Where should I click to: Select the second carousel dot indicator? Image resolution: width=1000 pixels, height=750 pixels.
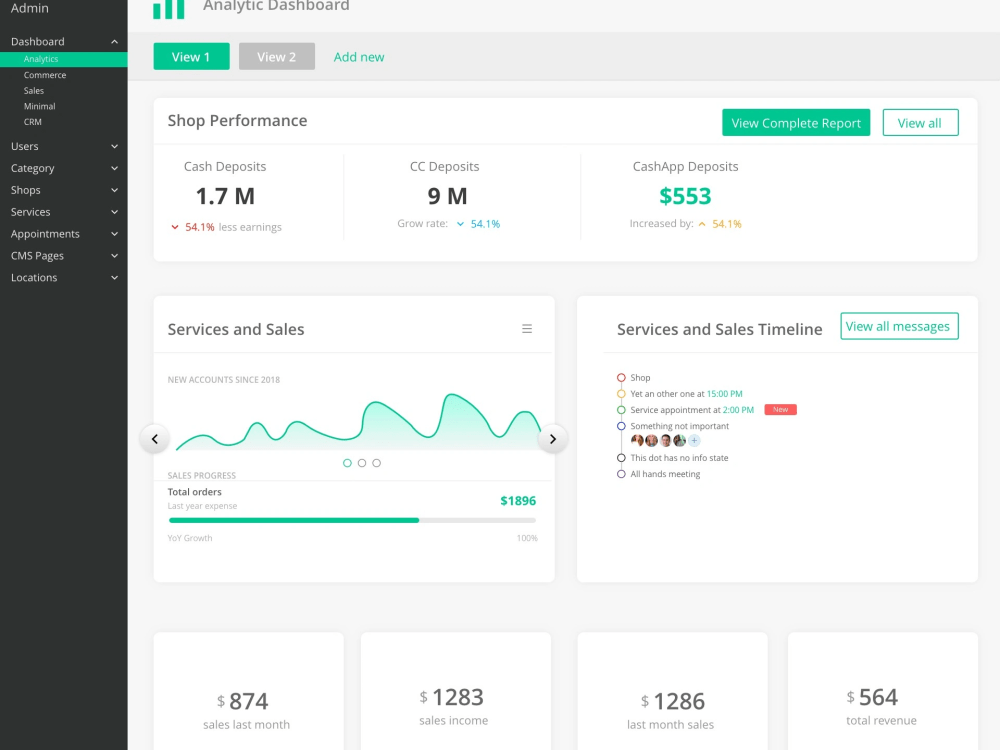[x=362, y=463]
